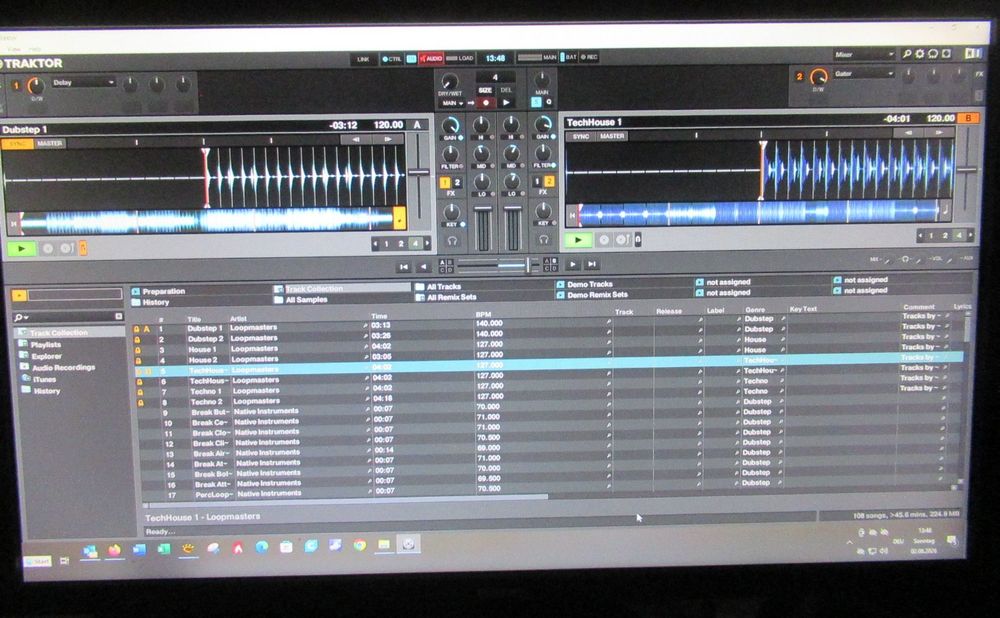Toggle fullscreen icon in header
Image resolution: width=1000 pixels, height=618 pixels.
(946, 54)
